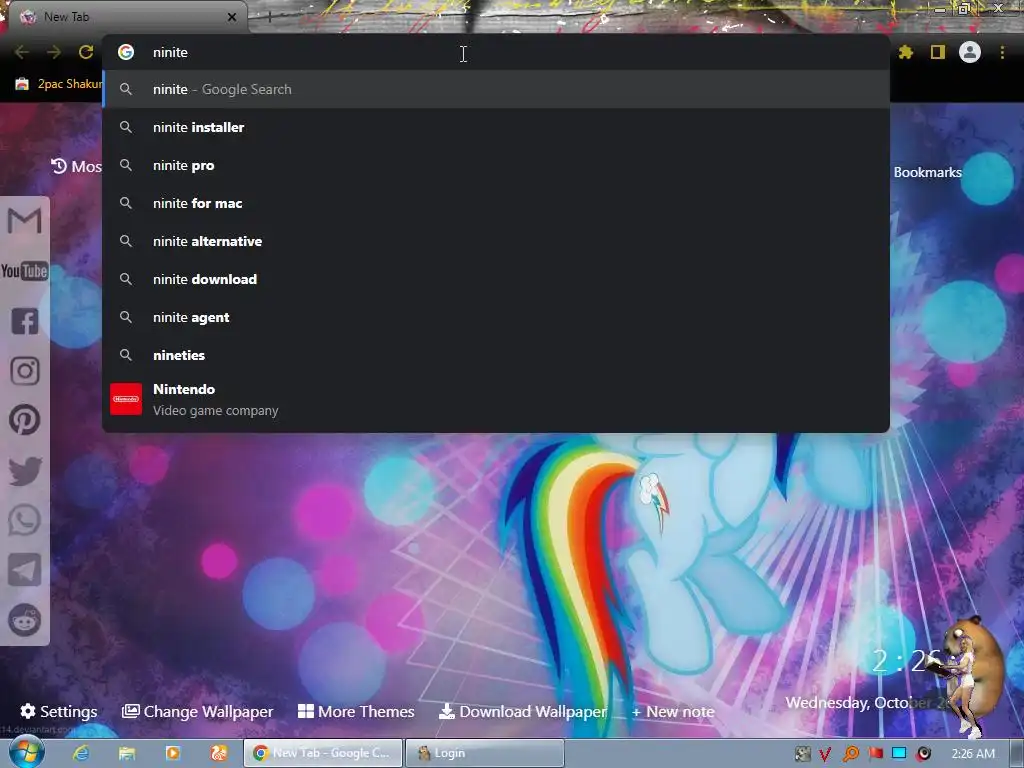Click Download Wallpaper

[523, 711]
